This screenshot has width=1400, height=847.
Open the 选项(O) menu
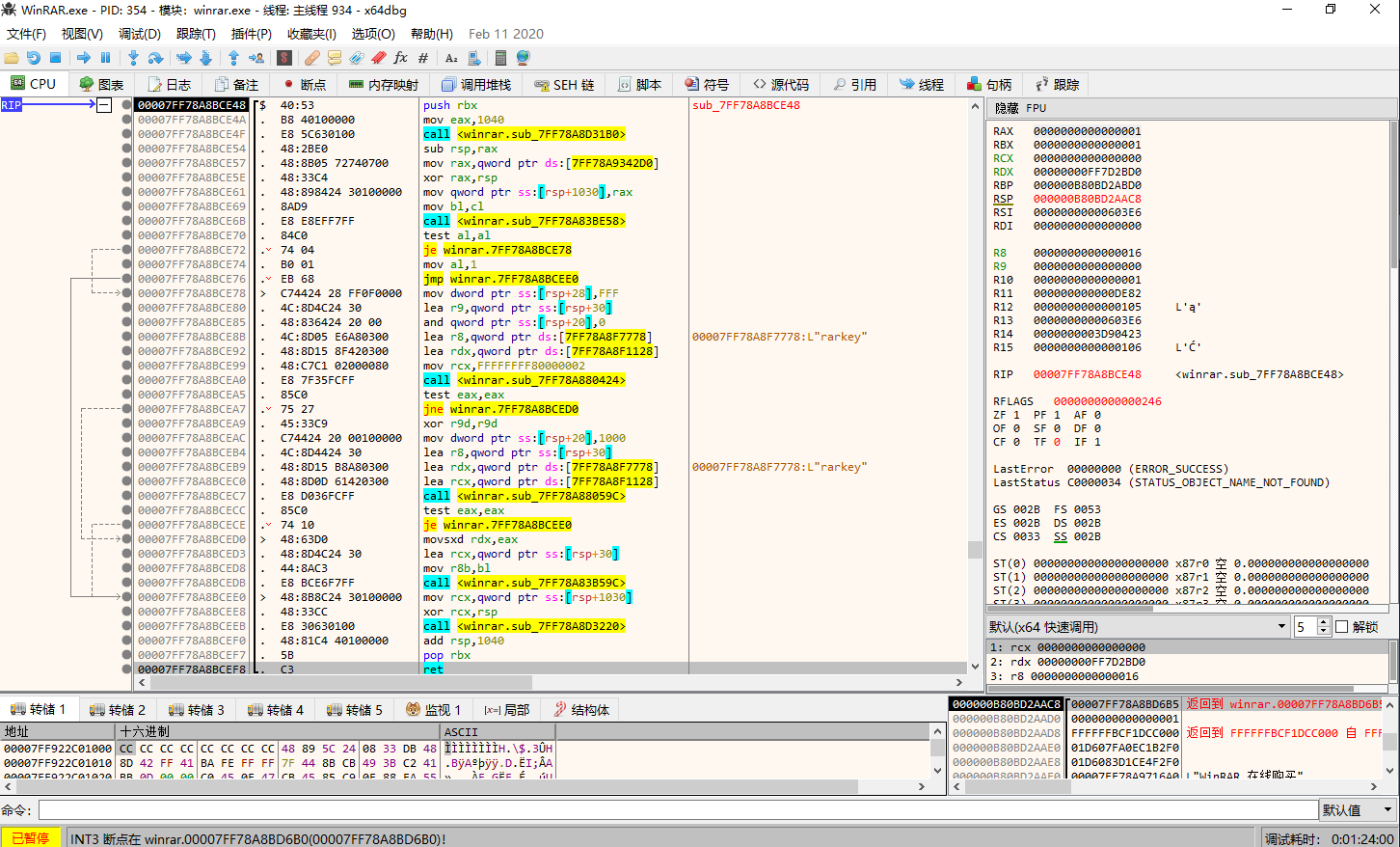[x=373, y=34]
